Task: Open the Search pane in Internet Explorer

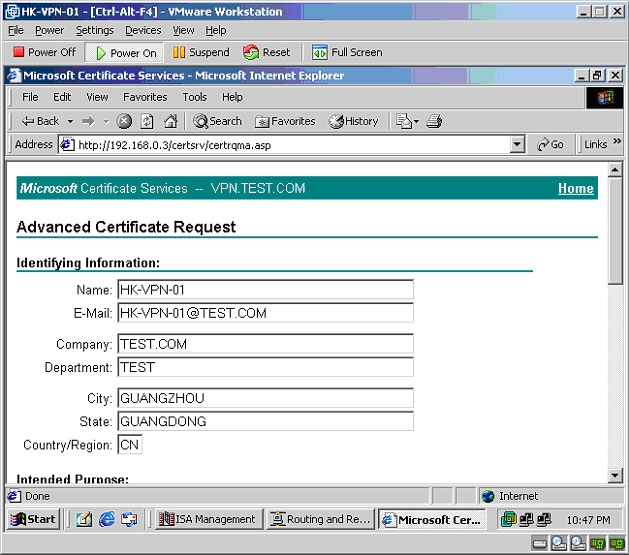Action: pyautogui.click(x=217, y=121)
